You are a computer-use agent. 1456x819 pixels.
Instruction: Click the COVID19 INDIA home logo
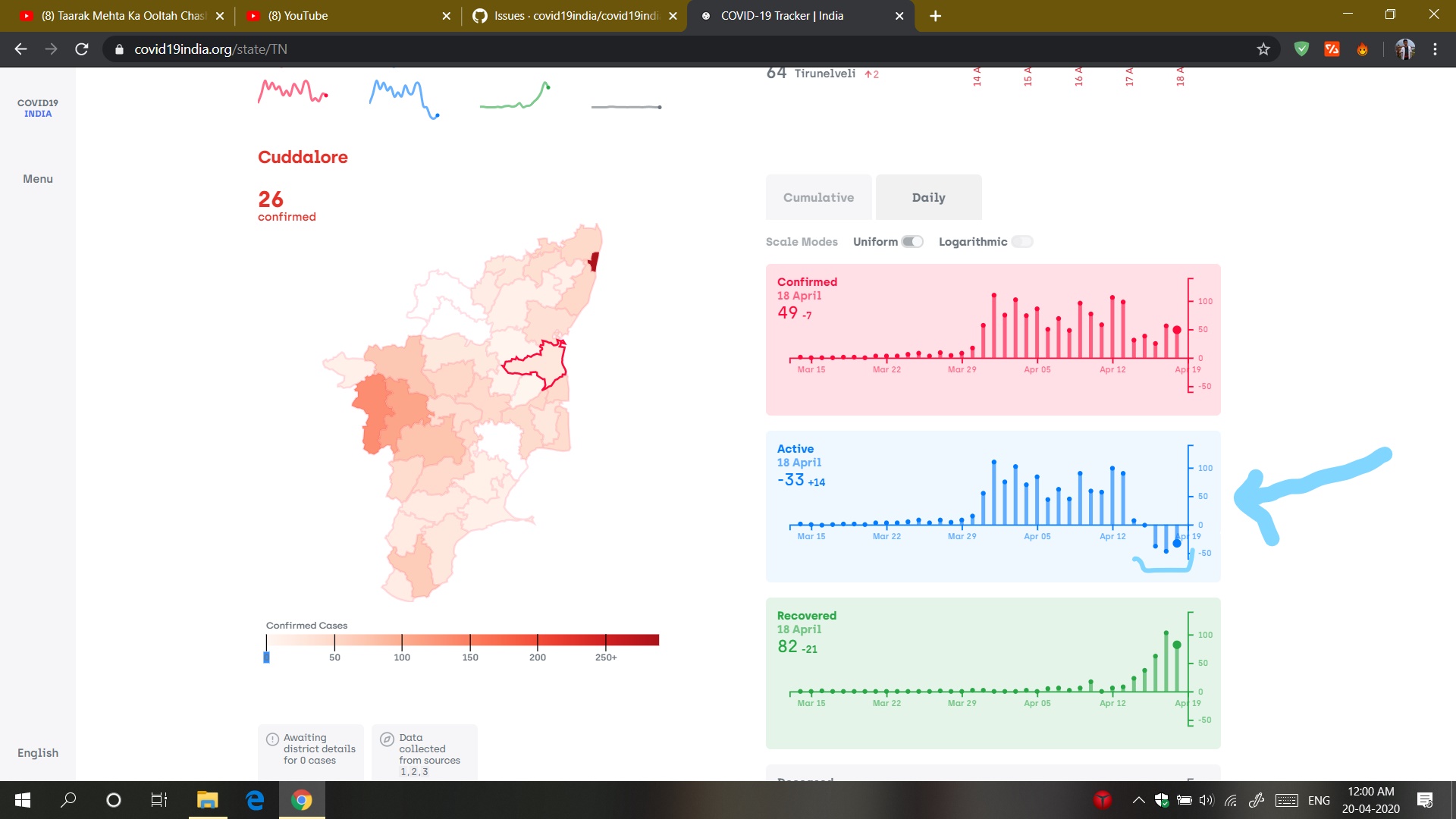pyautogui.click(x=38, y=108)
